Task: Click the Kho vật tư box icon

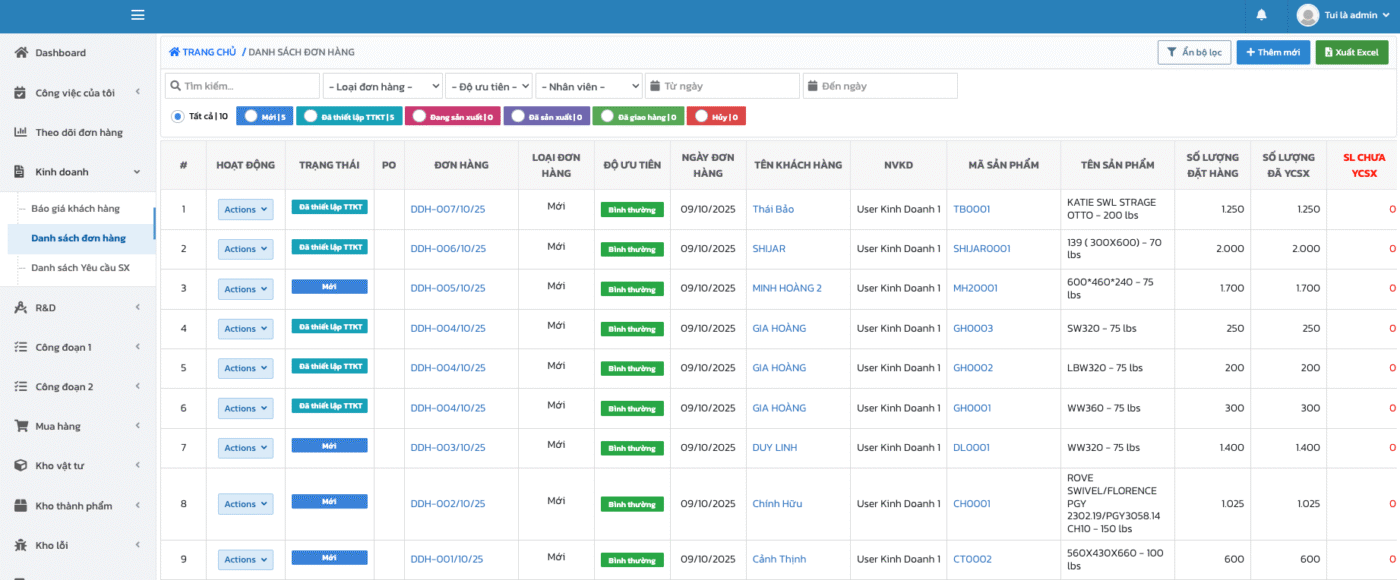Action: coord(21,466)
